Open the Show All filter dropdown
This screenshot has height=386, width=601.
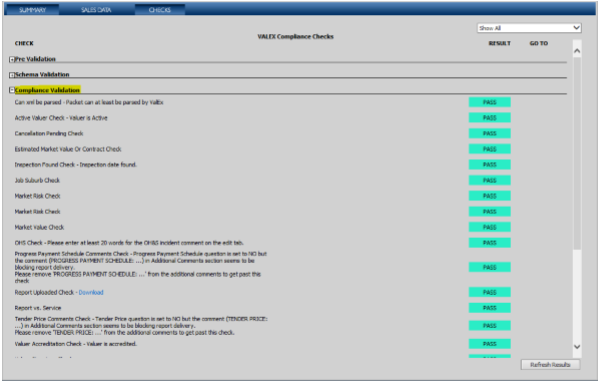point(529,28)
